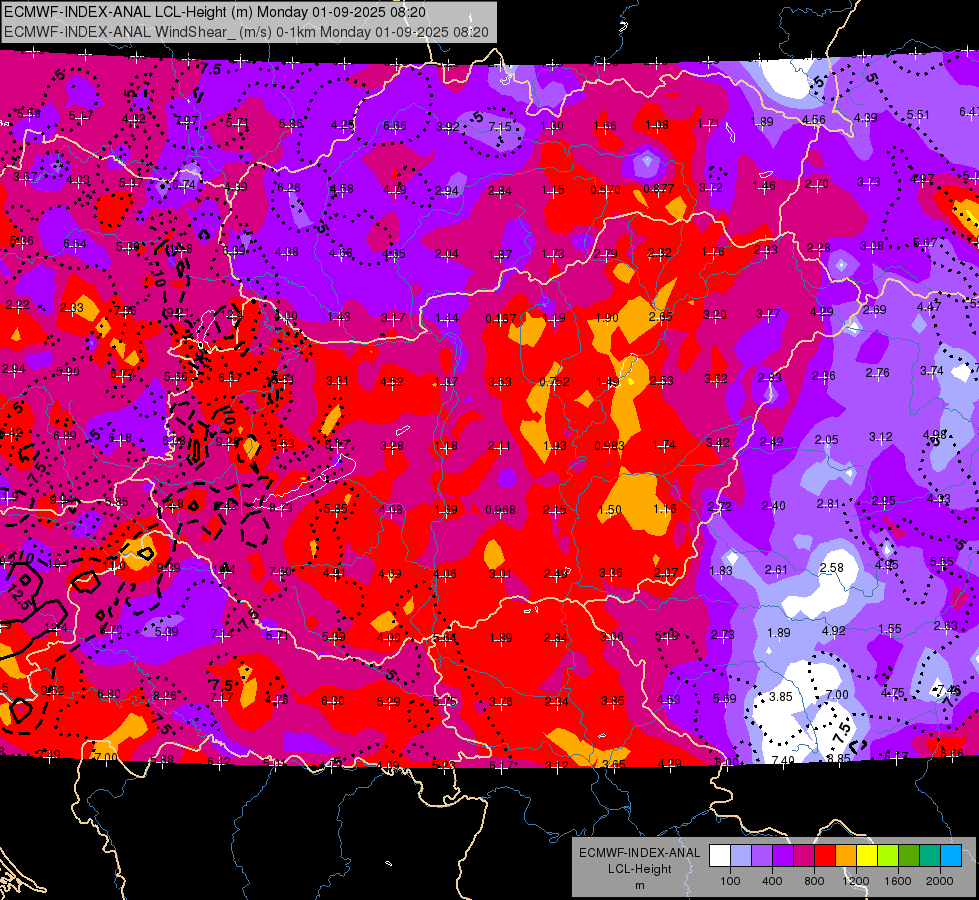
Task: Click the contour label 12.5
Action: [x=21, y=598]
